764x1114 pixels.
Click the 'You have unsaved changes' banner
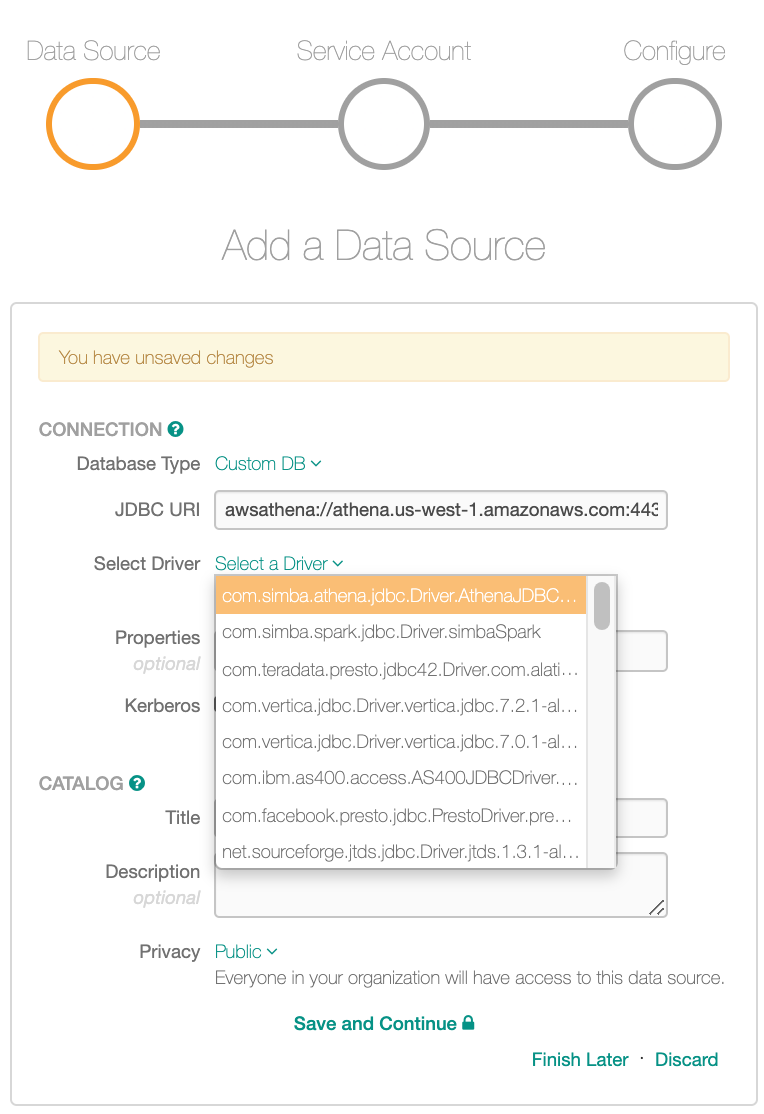384,357
